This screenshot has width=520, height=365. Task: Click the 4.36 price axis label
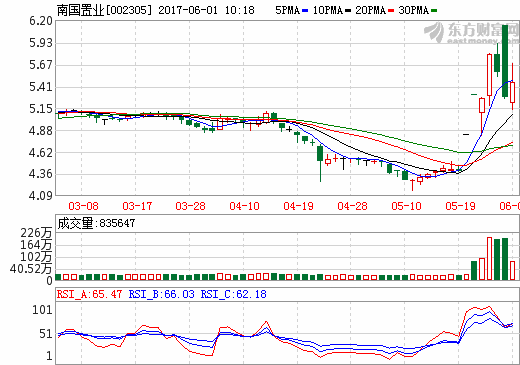(41, 174)
